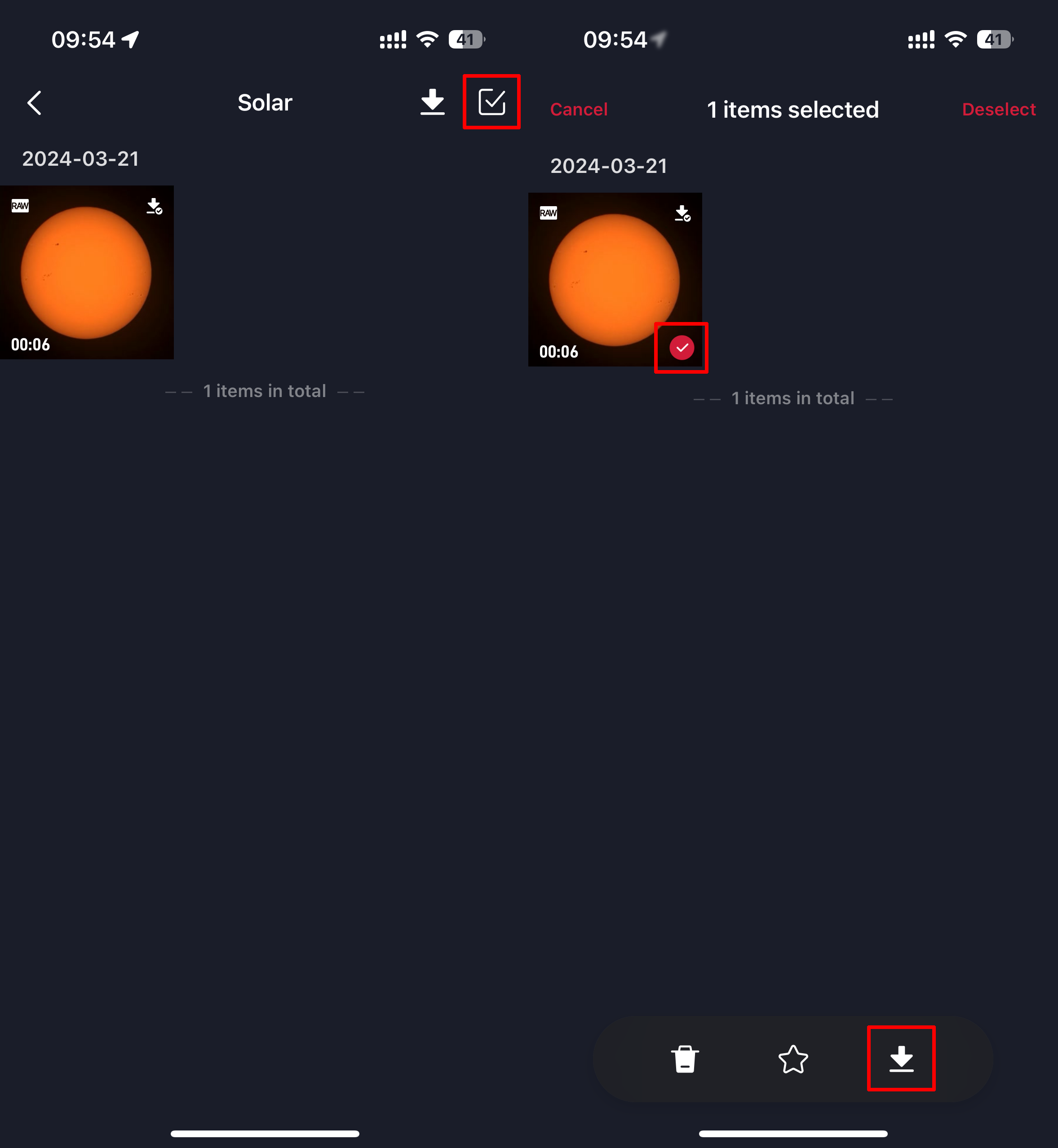Screen dimensions: 1058x1148
Task: Tap Deselect to clear selection
Action: (998, 109)
